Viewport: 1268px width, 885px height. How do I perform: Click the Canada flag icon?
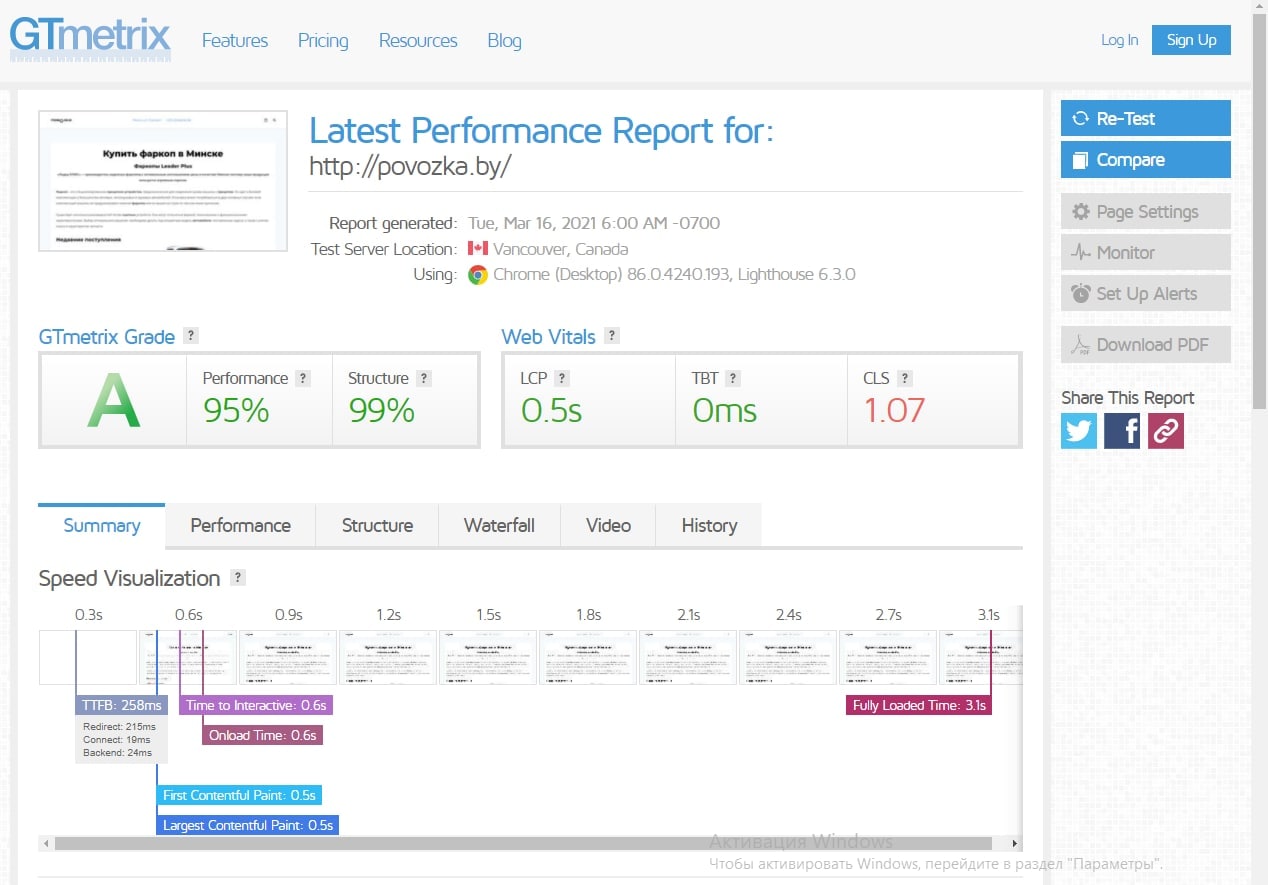coord(477,248)
